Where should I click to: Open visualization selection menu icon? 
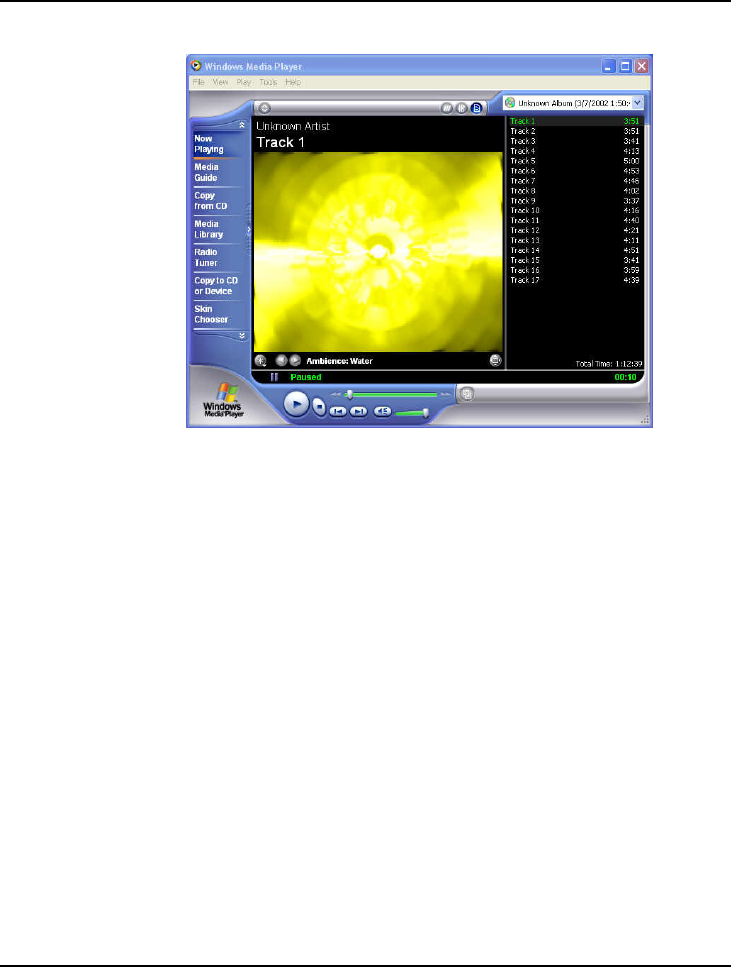coord(261,361)
